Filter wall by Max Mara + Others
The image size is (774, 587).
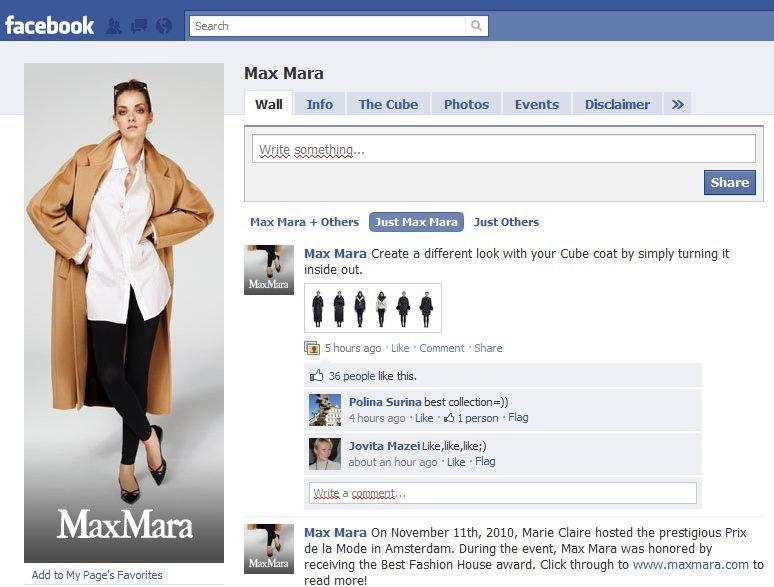coord(305,222)
